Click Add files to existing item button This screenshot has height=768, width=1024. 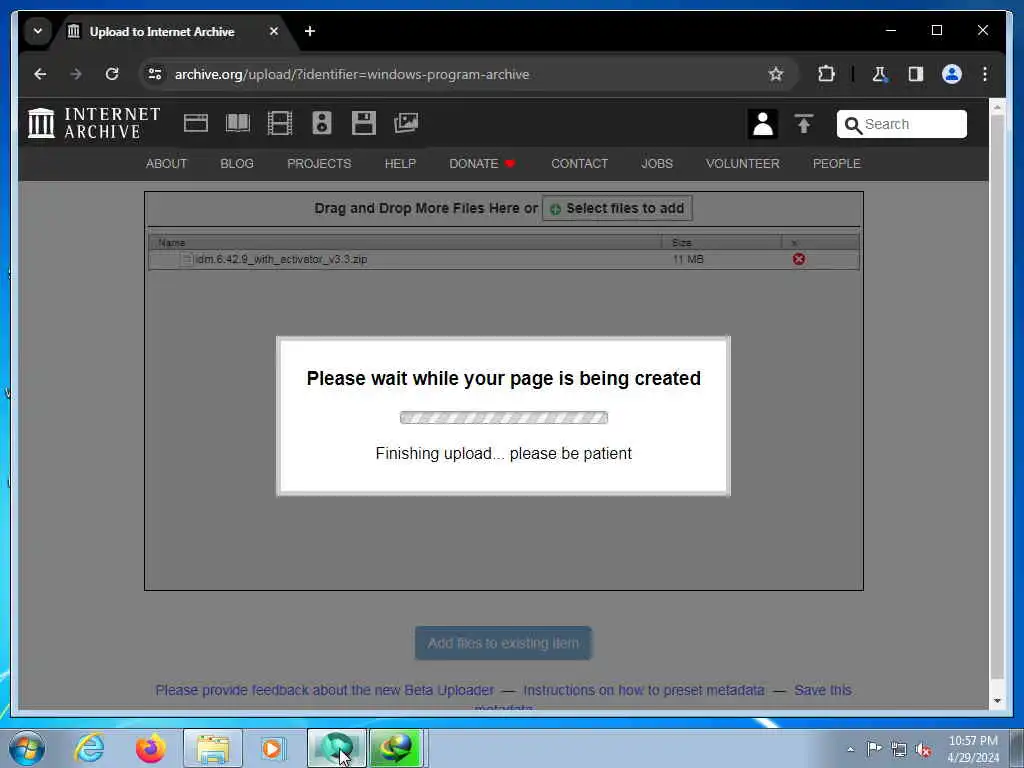point(503,643)
